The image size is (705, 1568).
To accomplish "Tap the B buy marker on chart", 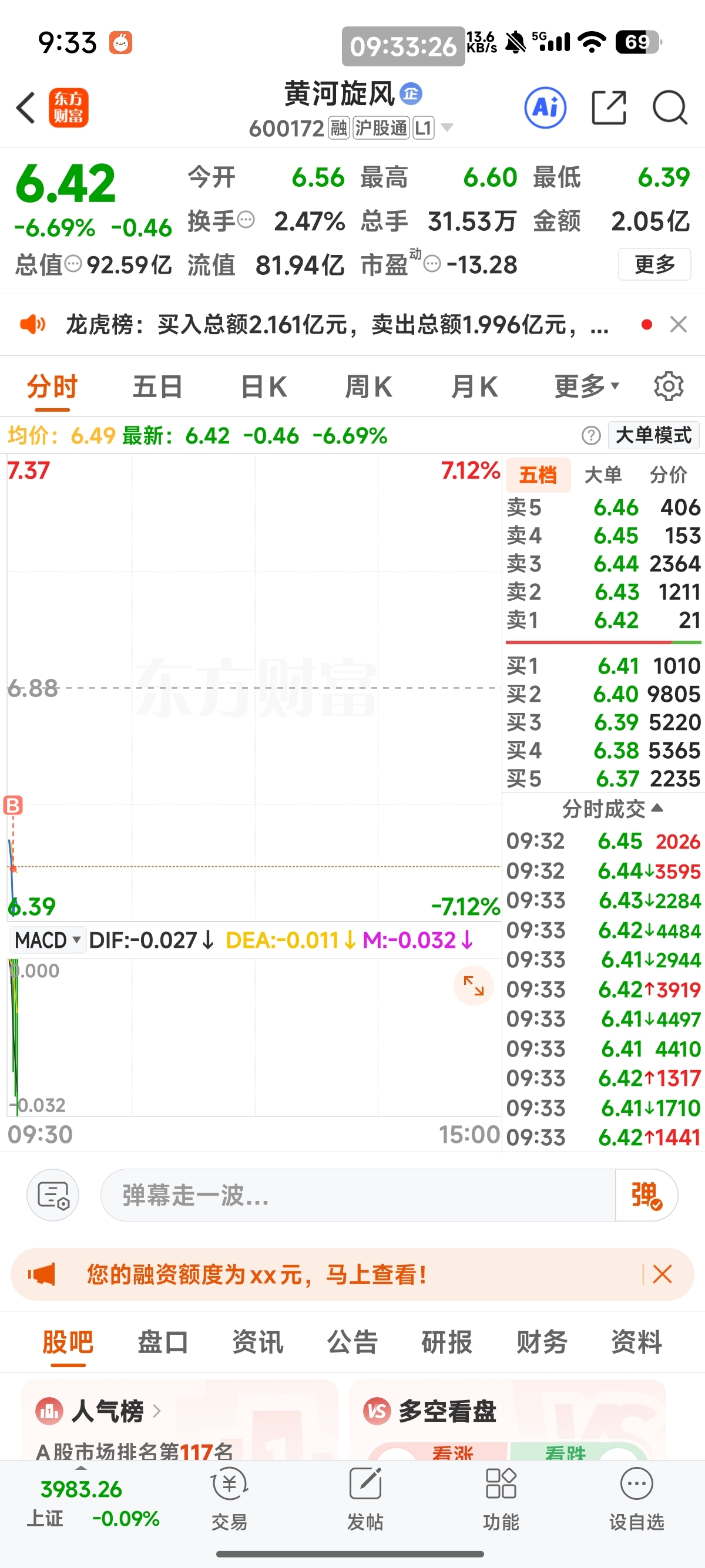I will (x=13, y=805).
